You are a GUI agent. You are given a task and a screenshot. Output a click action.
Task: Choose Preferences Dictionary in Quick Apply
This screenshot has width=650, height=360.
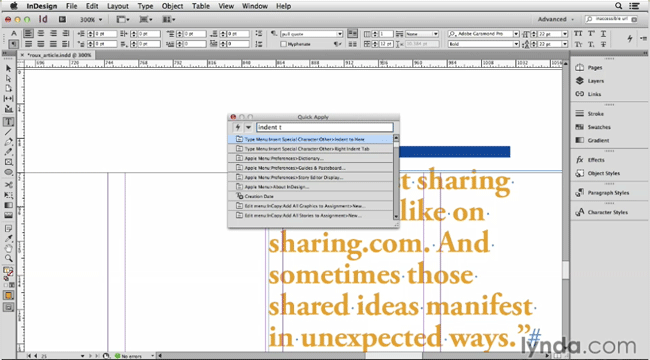pyautogui.click(x=310, y=158)
